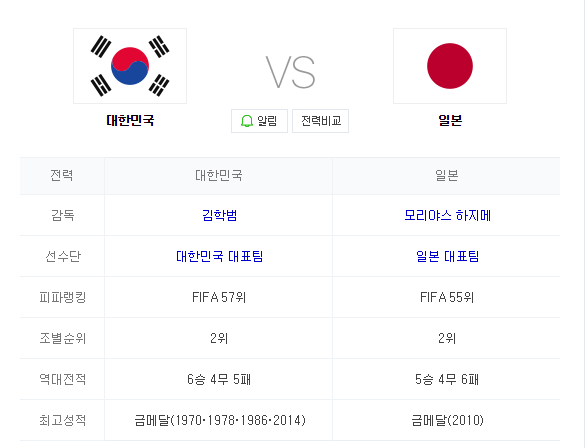The height and width of the screenshot is (448, 587).
Task: Click the 최고성적 row label
Action: point(63,420)
